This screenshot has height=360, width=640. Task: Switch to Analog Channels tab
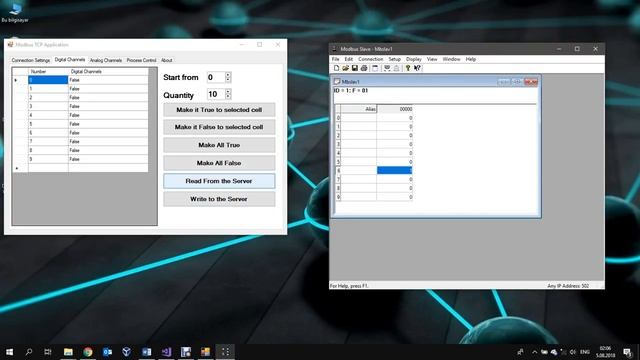click(106, 60)
